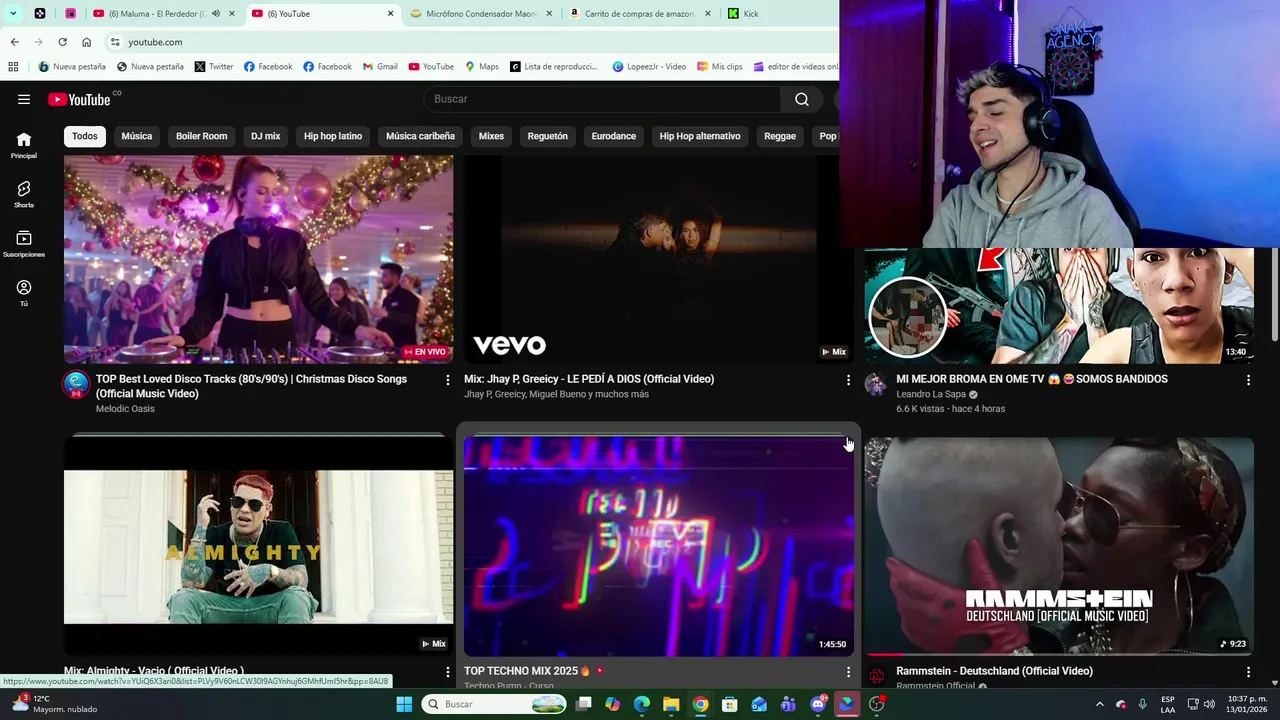Open the LE PEDÍ A DIOS mix title
1280x720 pixels.
coord(589,379)
